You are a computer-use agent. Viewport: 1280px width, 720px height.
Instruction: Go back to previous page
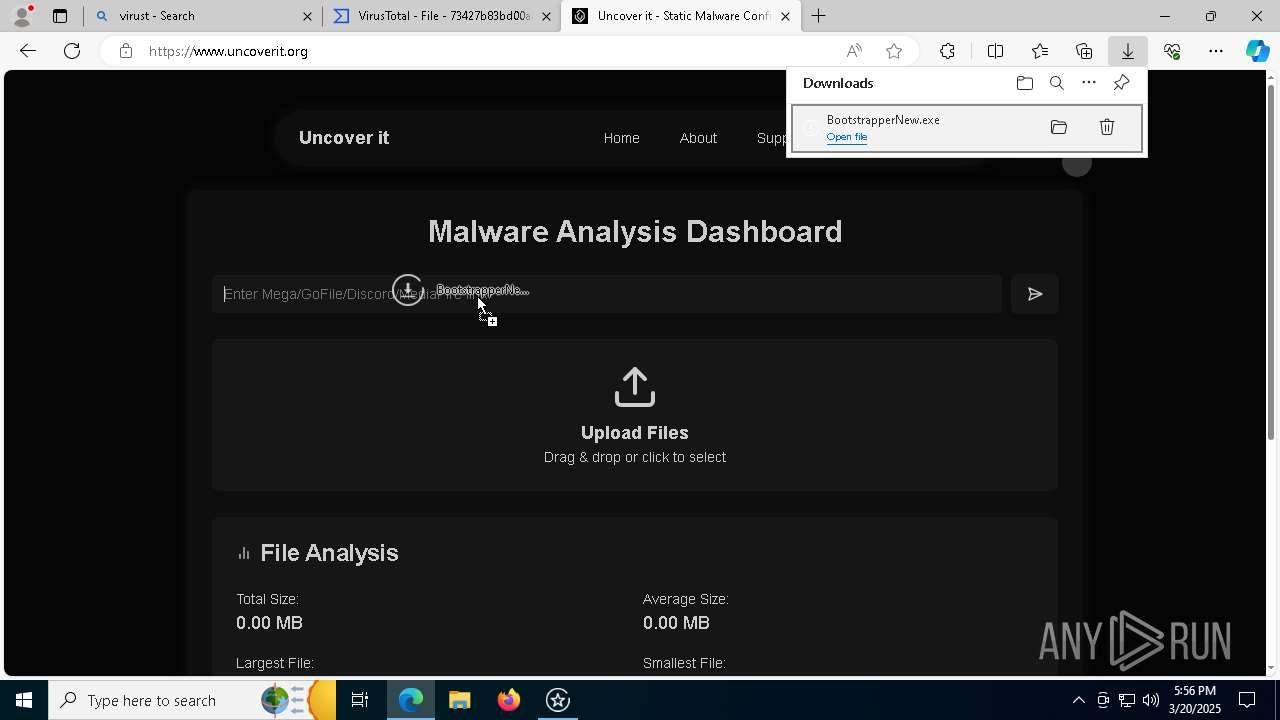(28, 51)
